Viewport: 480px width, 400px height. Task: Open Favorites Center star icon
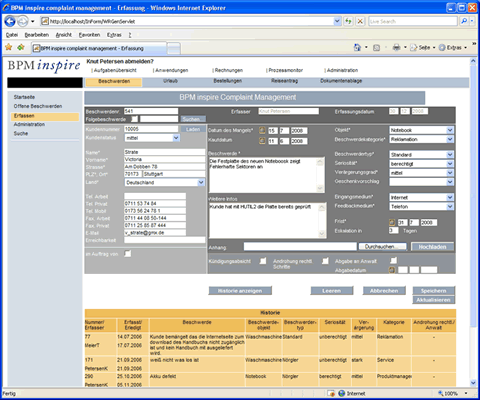pyautogui.click(x=9, y=47)
